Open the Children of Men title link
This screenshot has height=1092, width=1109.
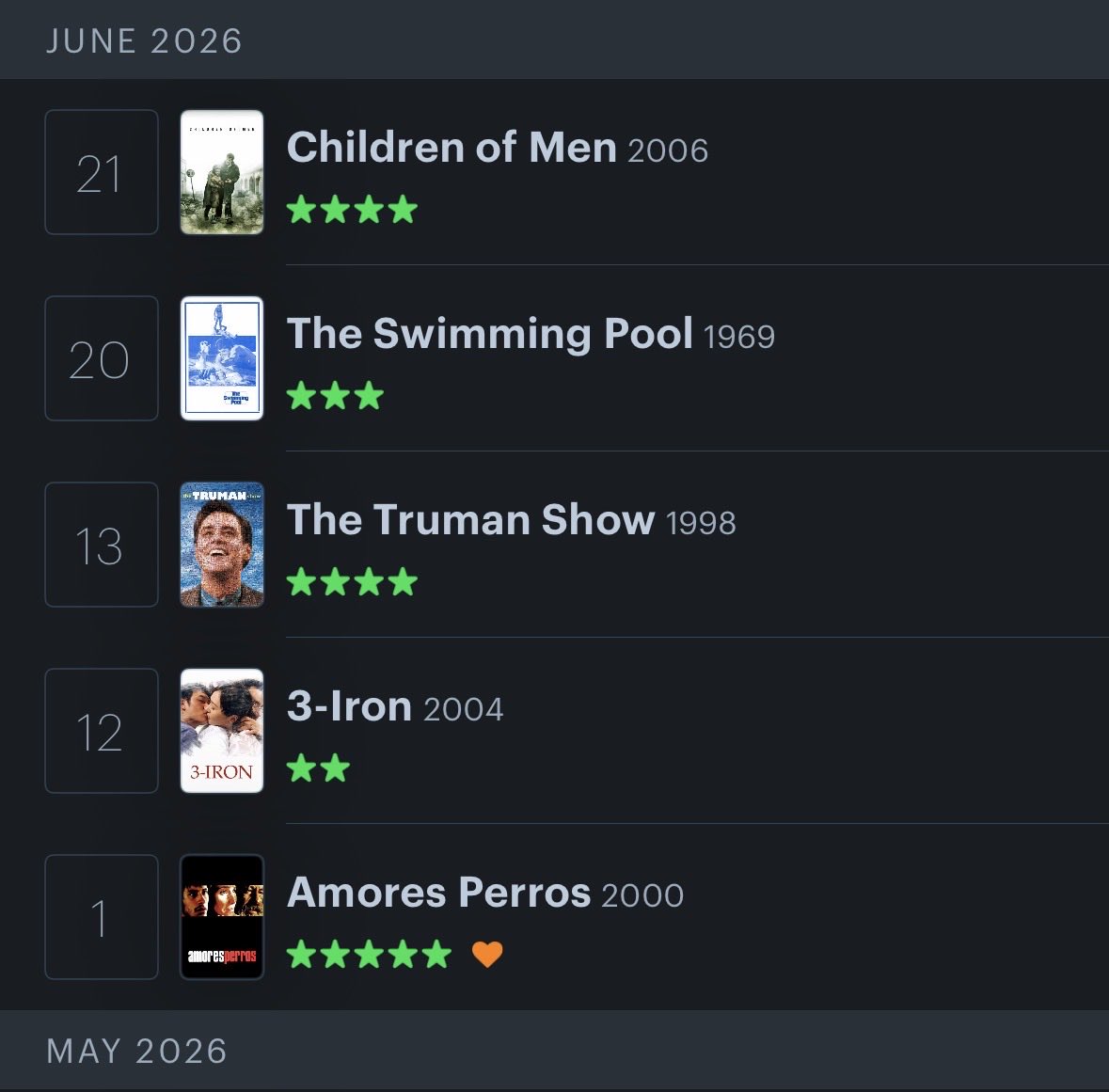click(452, 147)
